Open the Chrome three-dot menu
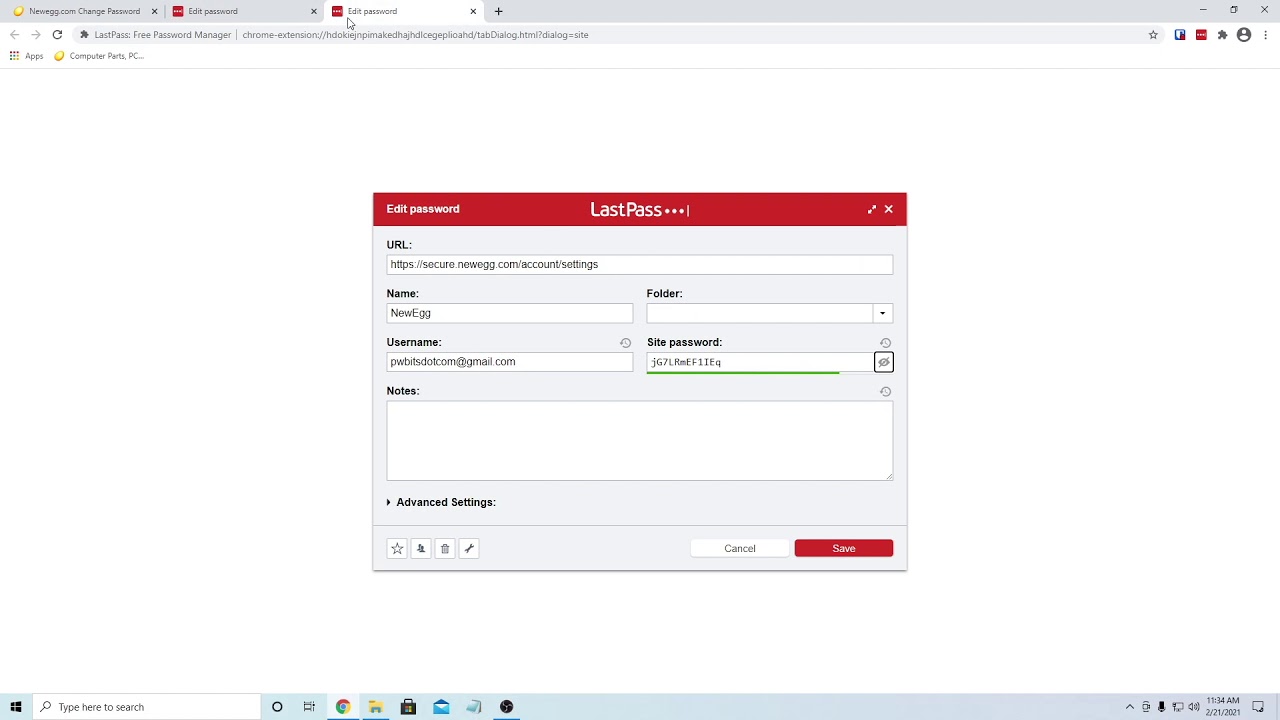 pos(1265,35)
